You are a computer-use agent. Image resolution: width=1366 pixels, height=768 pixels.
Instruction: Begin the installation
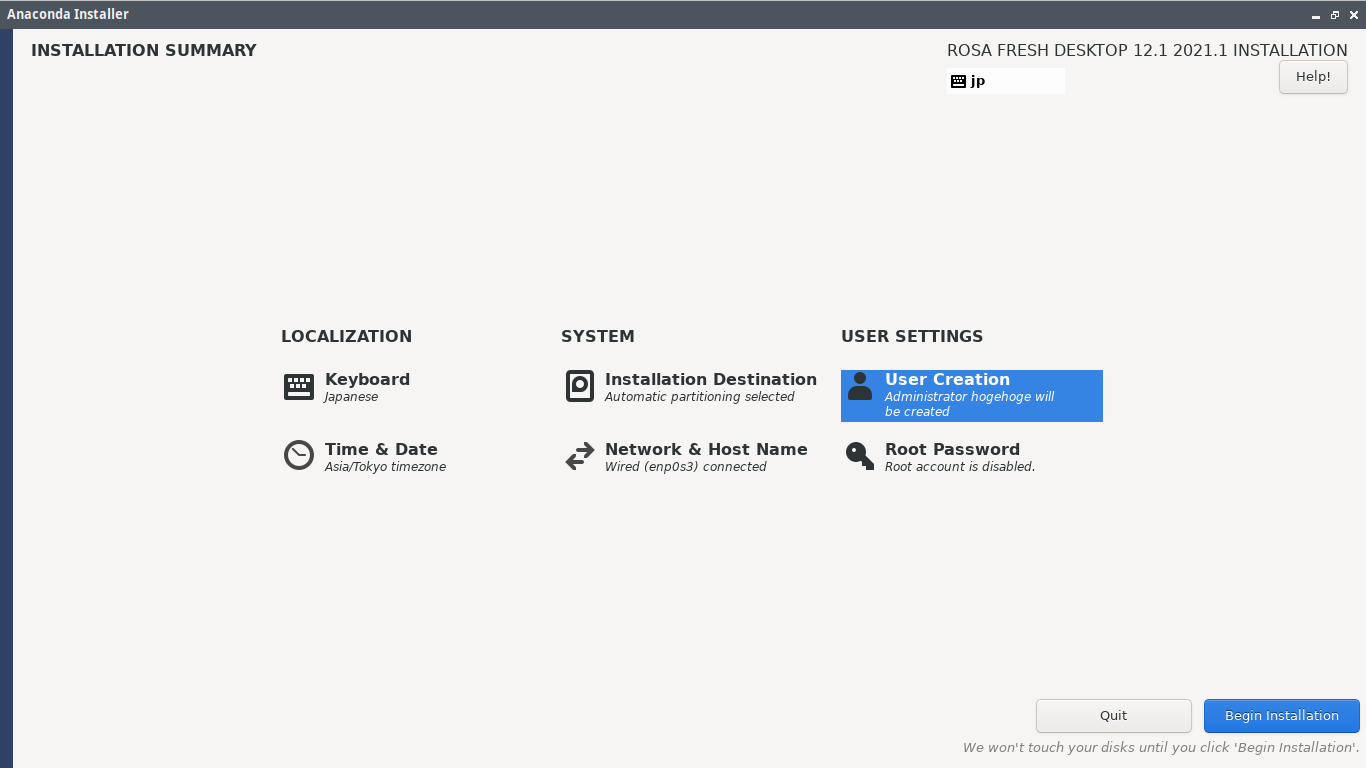click(x=1281, y=716)
